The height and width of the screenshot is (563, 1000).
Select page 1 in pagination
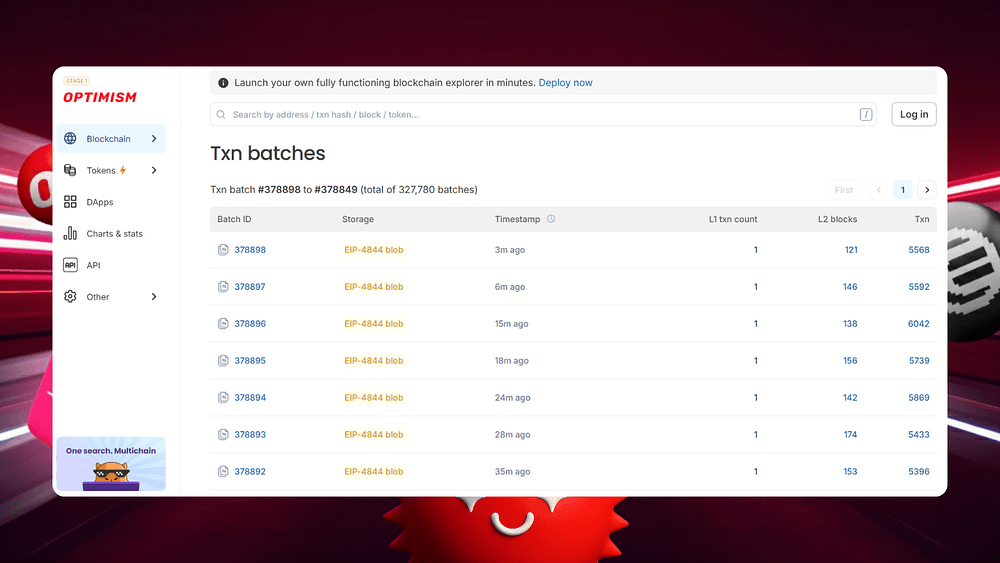tap(902, 190)
